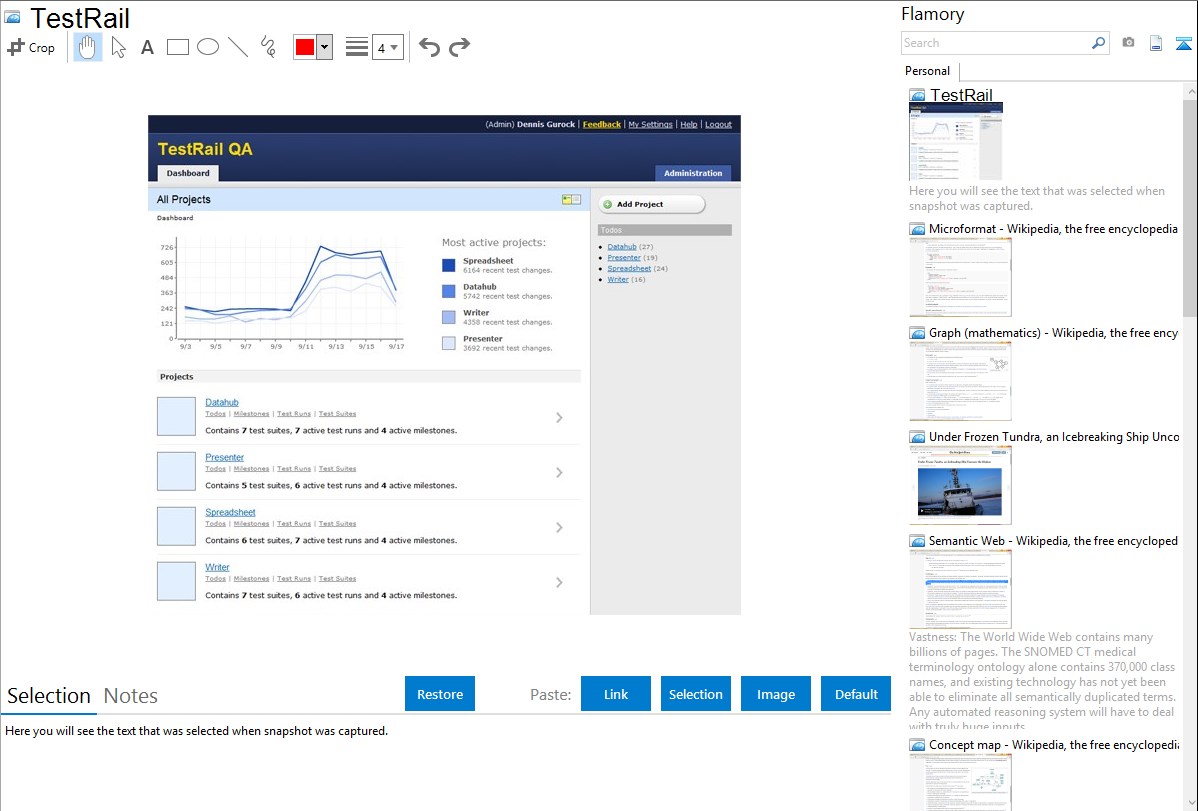
Task: Open the Microformat Wikipedia snapshot thumbnail
Action: [x=960, y=277]
